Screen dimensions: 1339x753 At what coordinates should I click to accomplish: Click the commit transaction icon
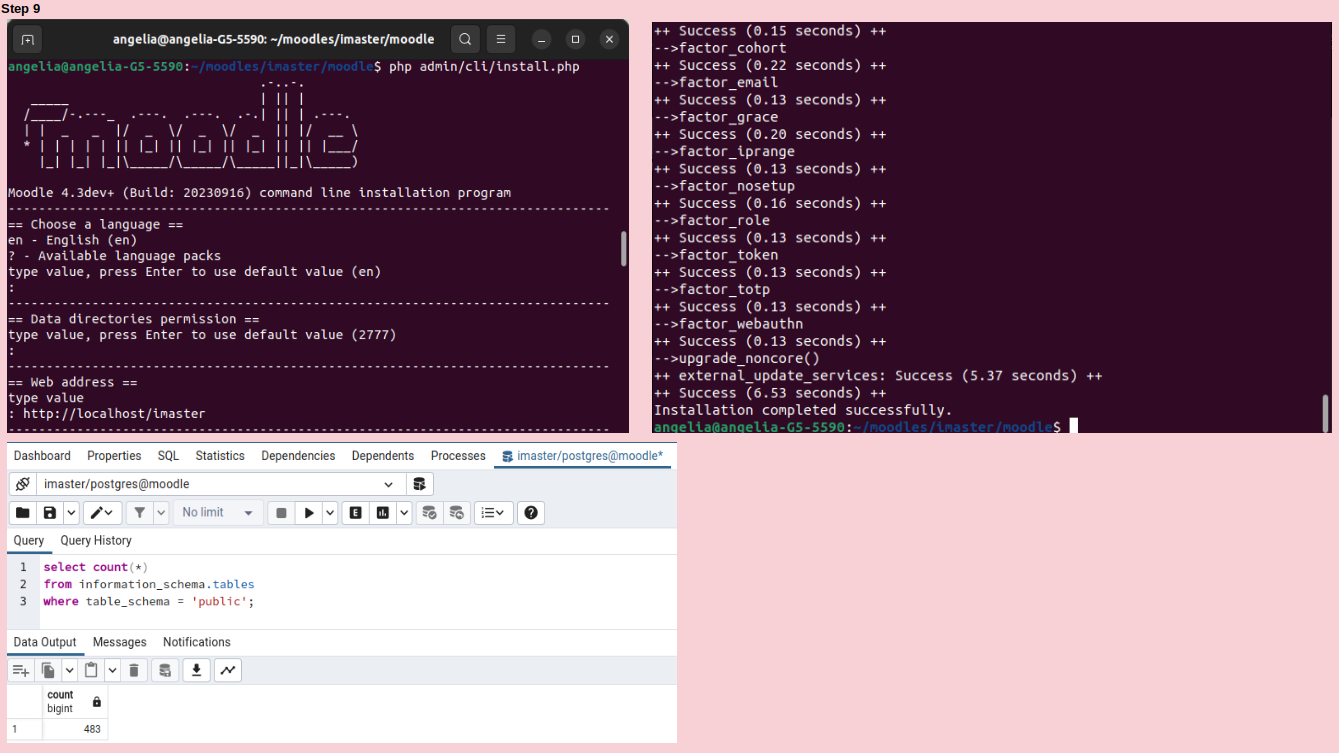[x=430, y=513]
